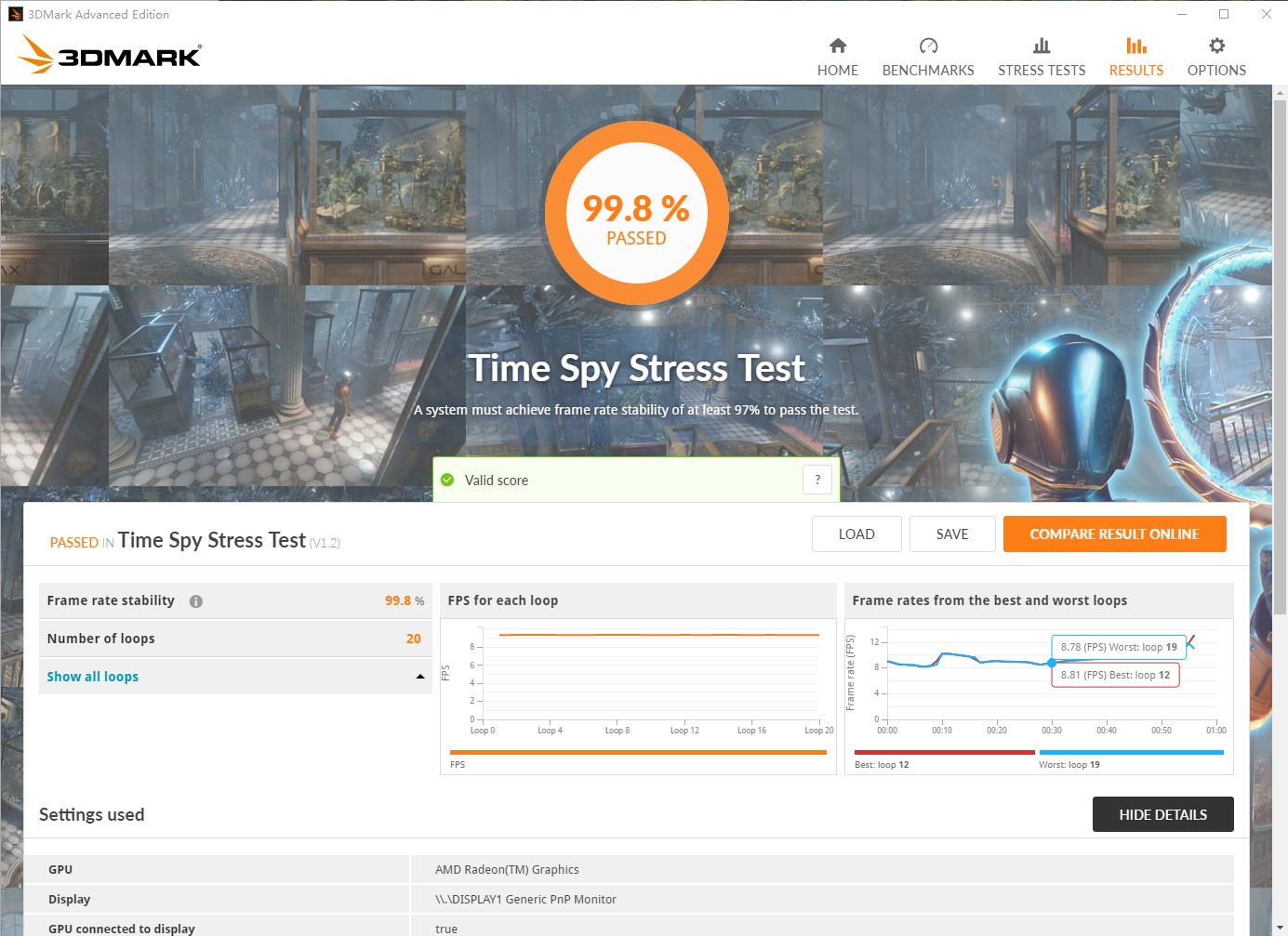Maximize the 3DMark window
The height and width of the screenshot is (936, 1288).
click(x=1224, y=14)
